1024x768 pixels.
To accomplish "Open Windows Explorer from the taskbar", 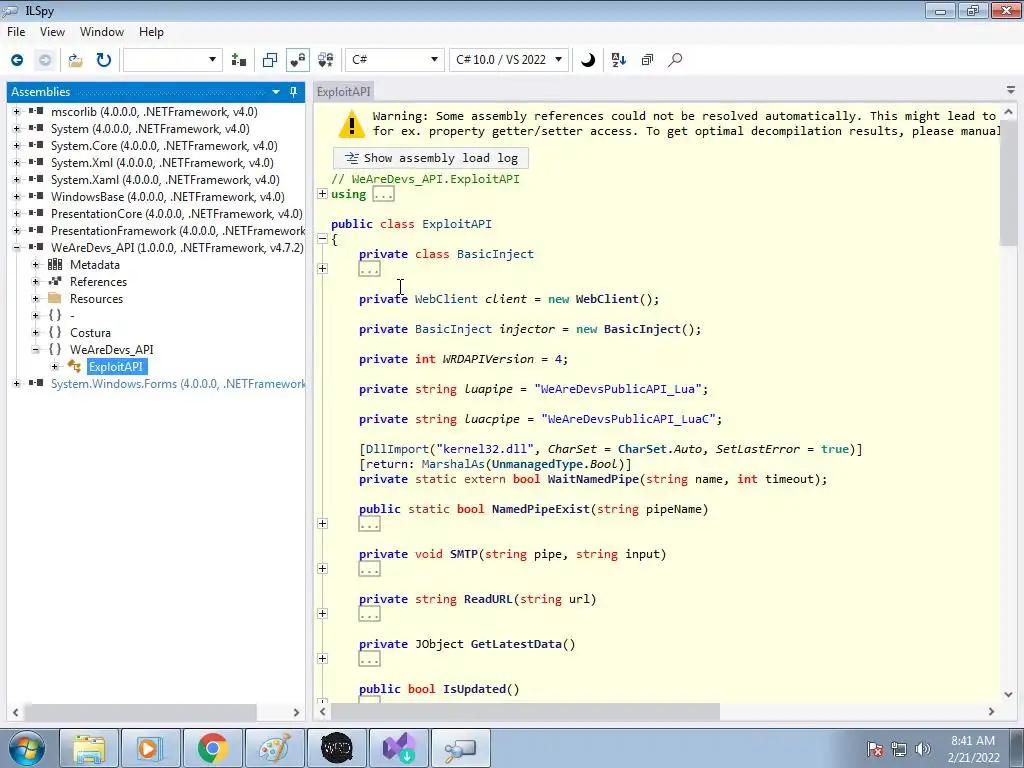I will coord(89,748).
